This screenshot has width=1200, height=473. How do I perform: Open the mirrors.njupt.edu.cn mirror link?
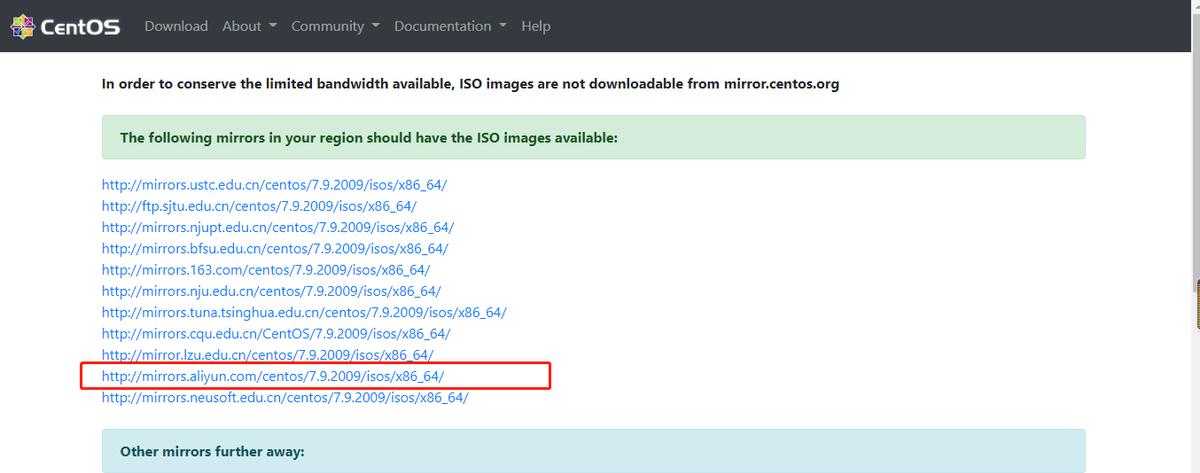point(278,227)
